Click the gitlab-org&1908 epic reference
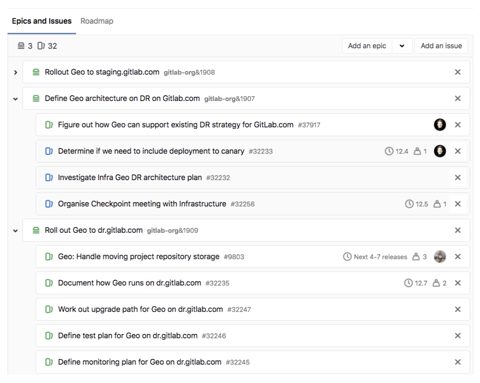 pyautogui.click(x=189, y=72)
